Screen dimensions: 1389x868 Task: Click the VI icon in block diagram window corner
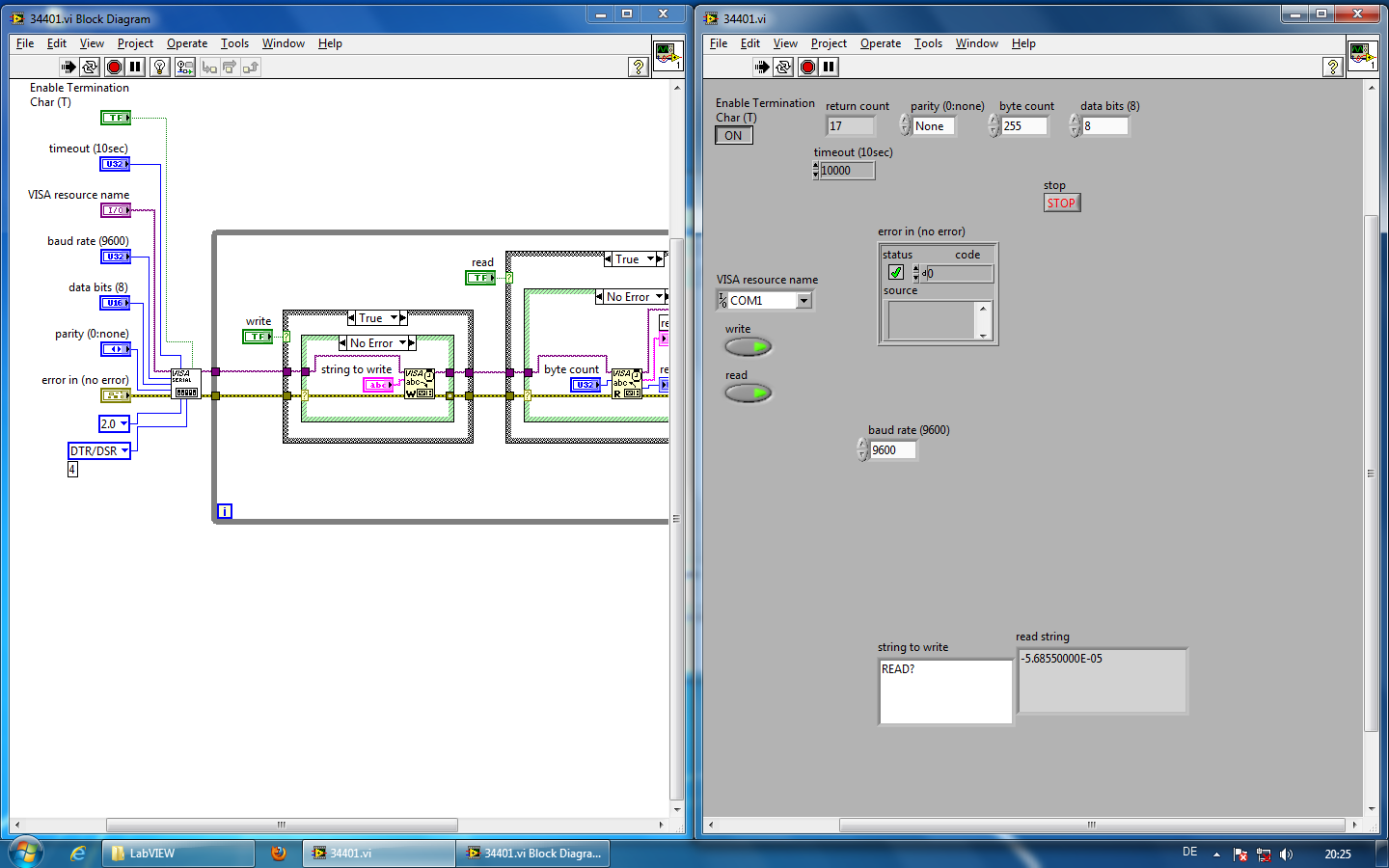tap(667, 55)
